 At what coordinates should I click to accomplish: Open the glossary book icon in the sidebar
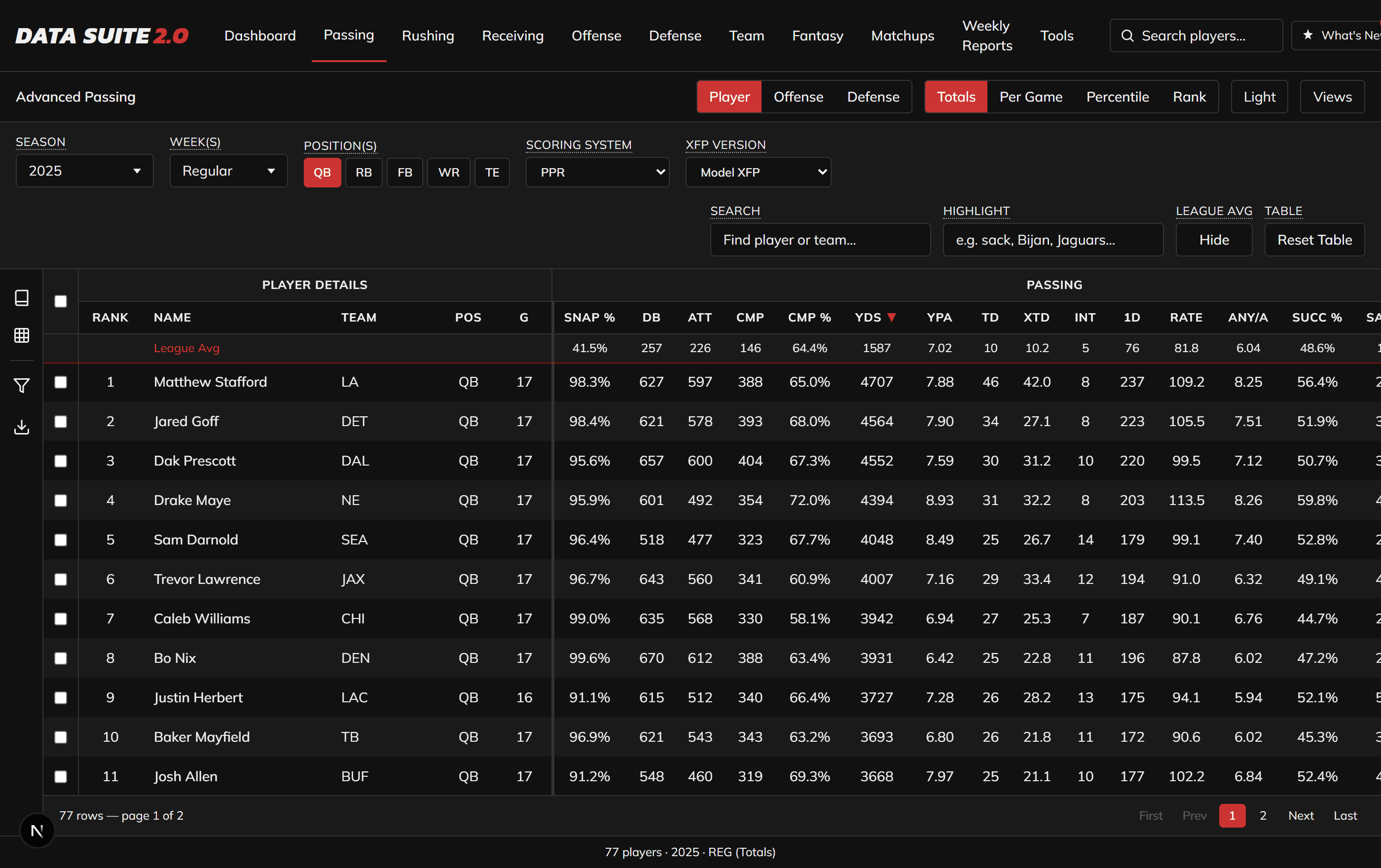[22, 297]
